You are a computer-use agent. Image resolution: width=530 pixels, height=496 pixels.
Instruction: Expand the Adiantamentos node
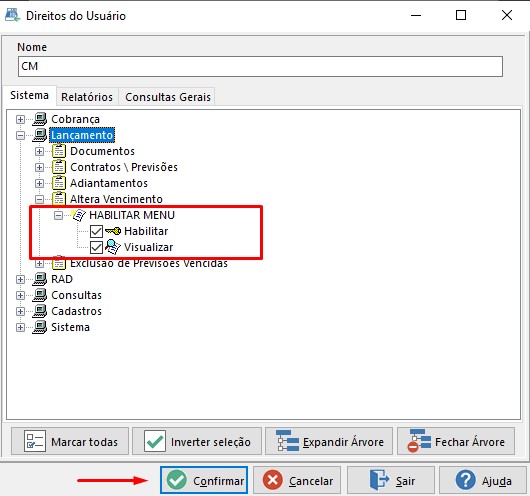tap(39, 183)
